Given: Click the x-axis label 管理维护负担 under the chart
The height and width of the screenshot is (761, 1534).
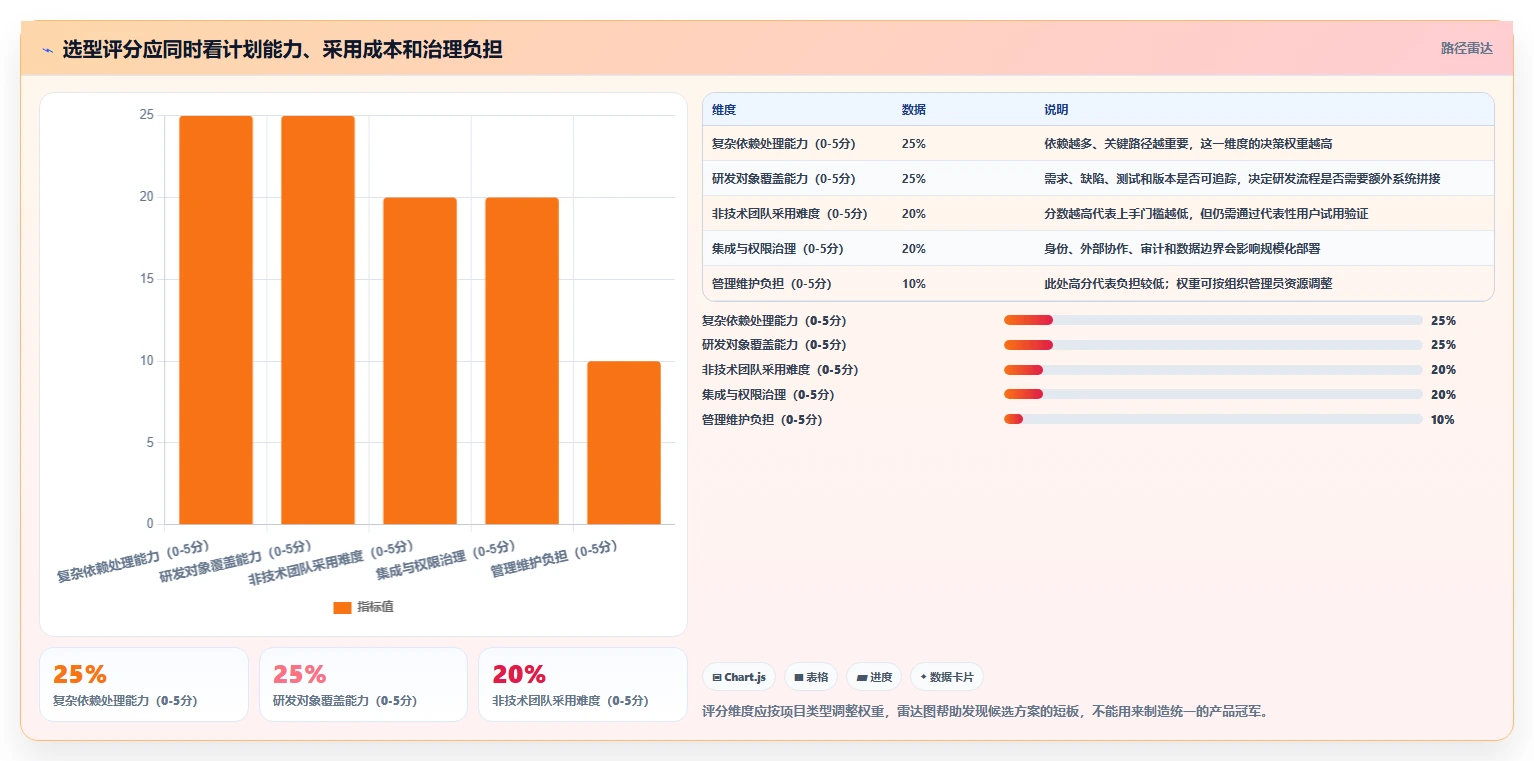Looking at the screenshot, I should [x=553, y=559].
